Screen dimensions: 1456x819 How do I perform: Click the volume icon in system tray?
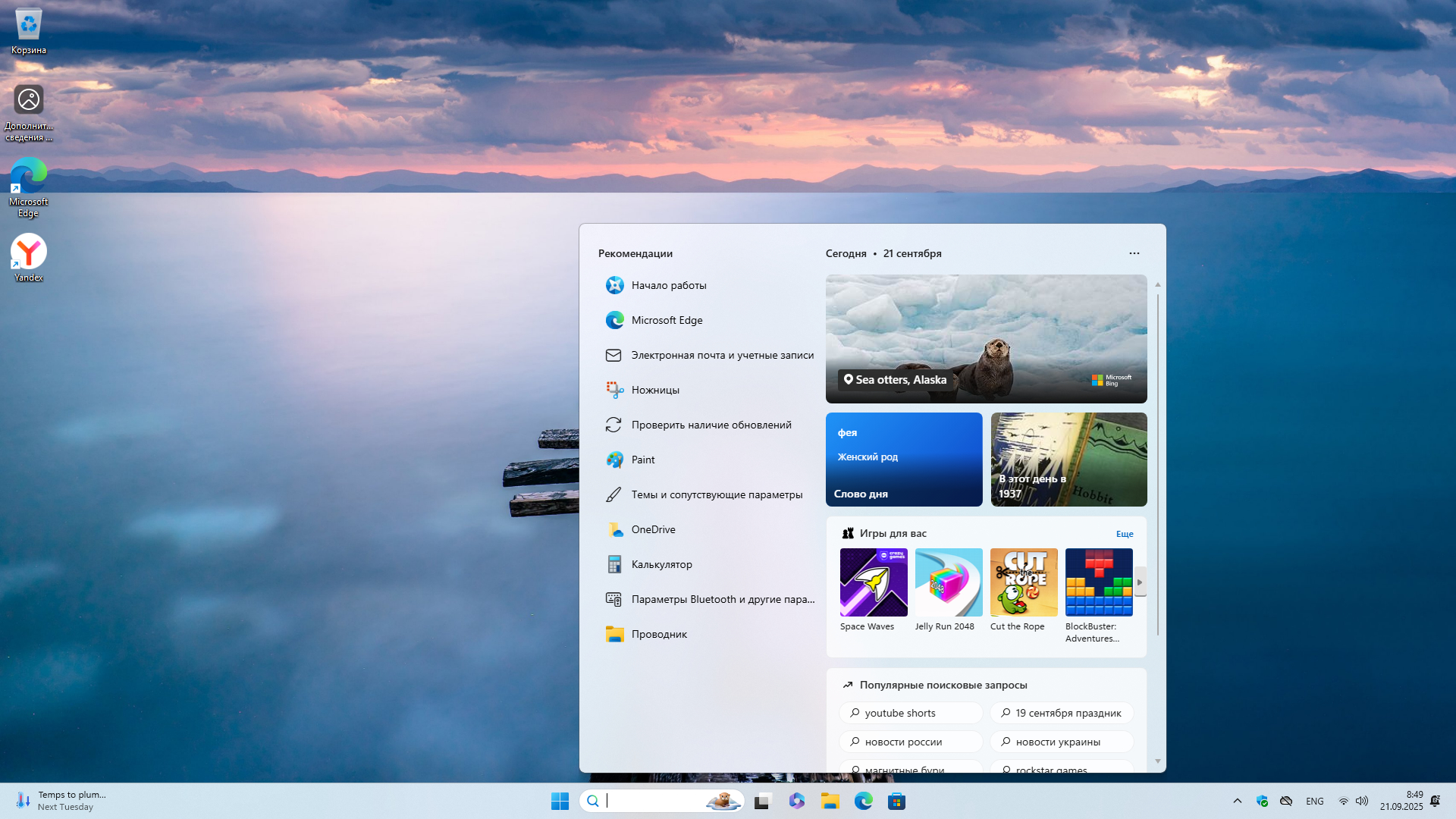click(1362, 801)
